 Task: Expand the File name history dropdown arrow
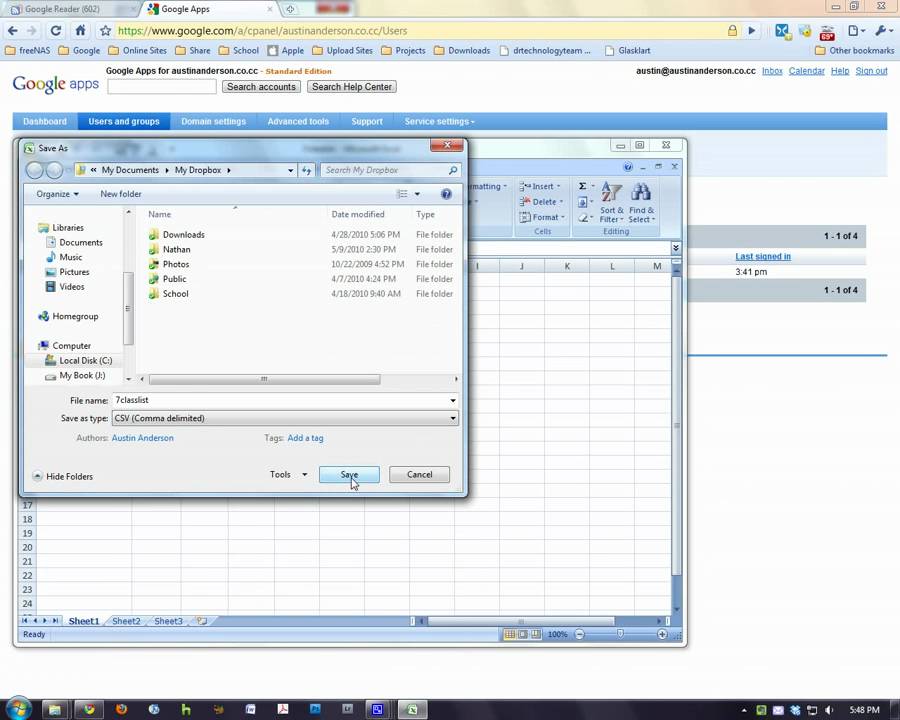pos(453,400)
